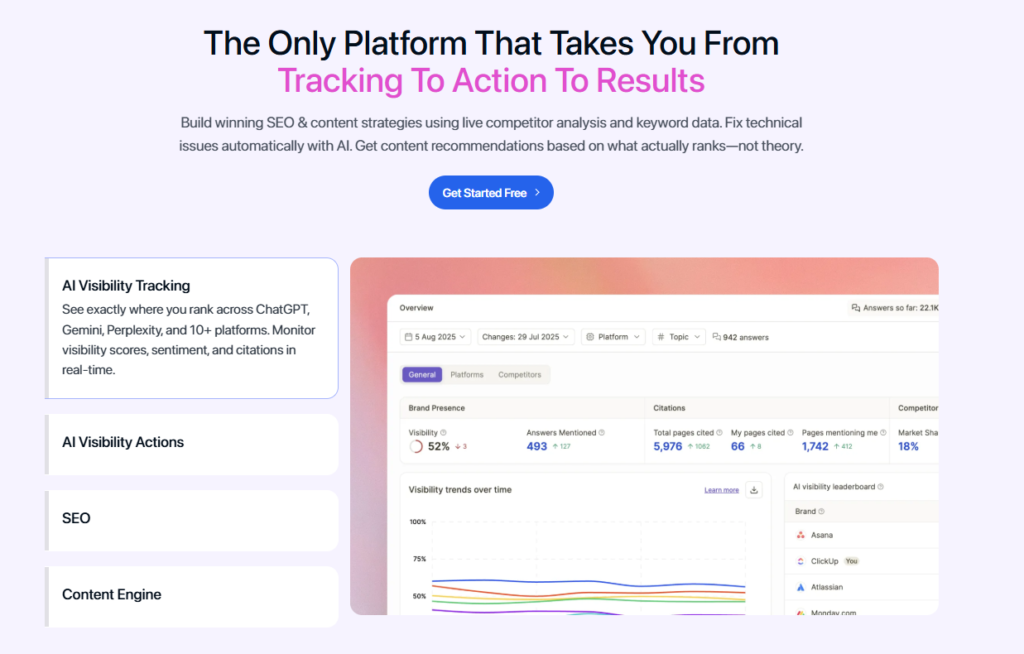The width and height of the screenshot is (1024, 654).
Task: Click the Atlassian brand logo icon
Action: pos(801,587)
